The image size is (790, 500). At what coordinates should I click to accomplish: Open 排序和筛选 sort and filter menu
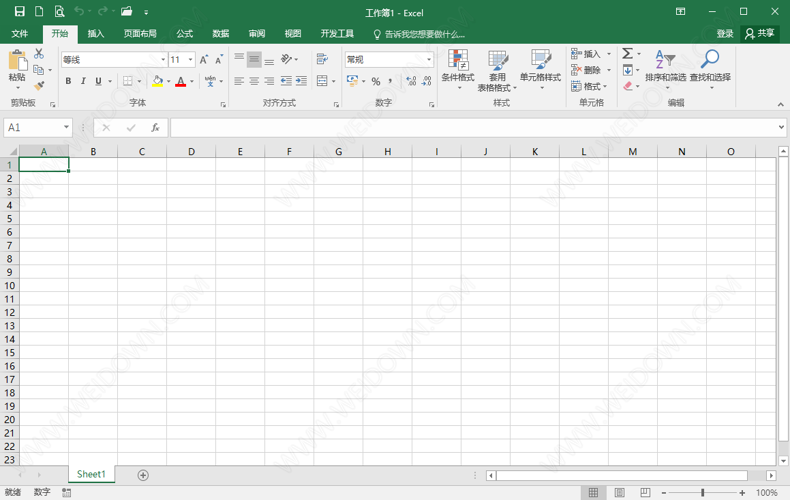click(x=666, y=70)
